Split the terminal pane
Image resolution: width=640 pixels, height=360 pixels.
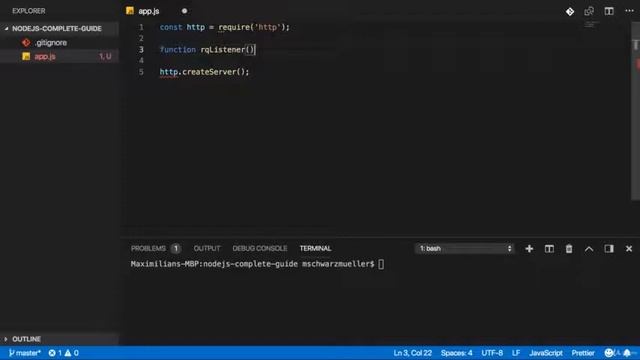[x=549, y=249]
